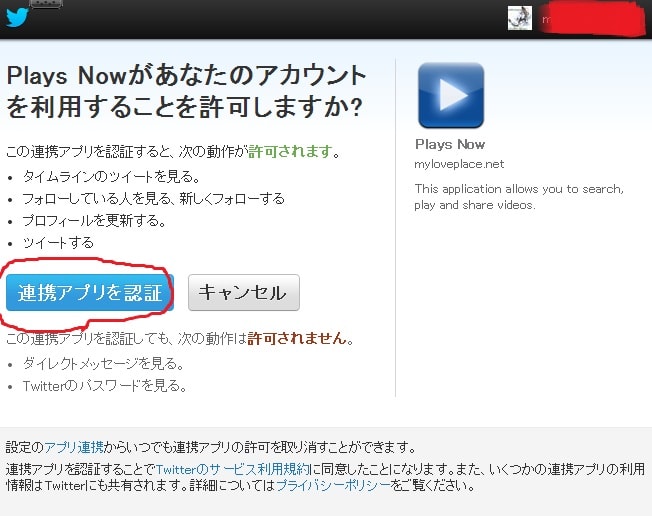This screenshot has width=652, height=516.
Task: Authorize app with 連携アプリを認証 button
Action: tap(90, 292)
